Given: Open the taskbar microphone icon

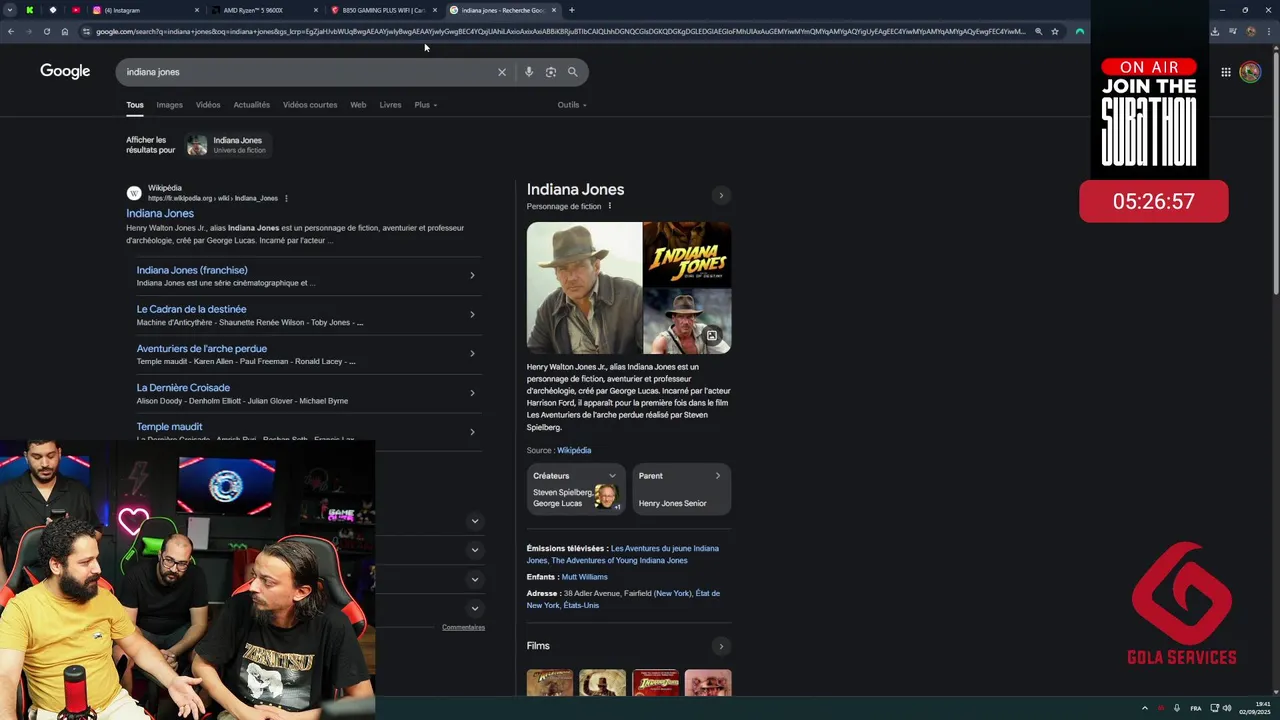Looking at the screenshot, I should [x=1176, y=708].
